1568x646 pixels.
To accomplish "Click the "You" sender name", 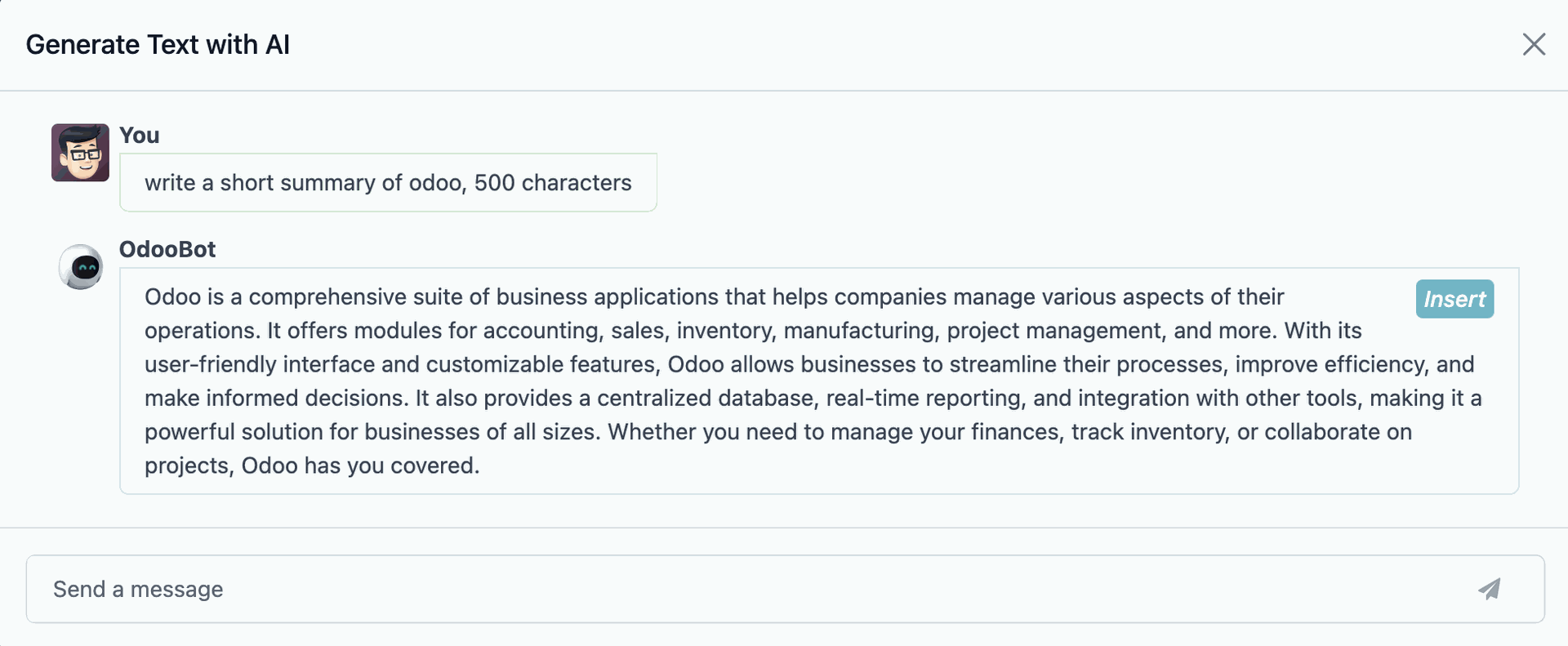I will 140,136.
